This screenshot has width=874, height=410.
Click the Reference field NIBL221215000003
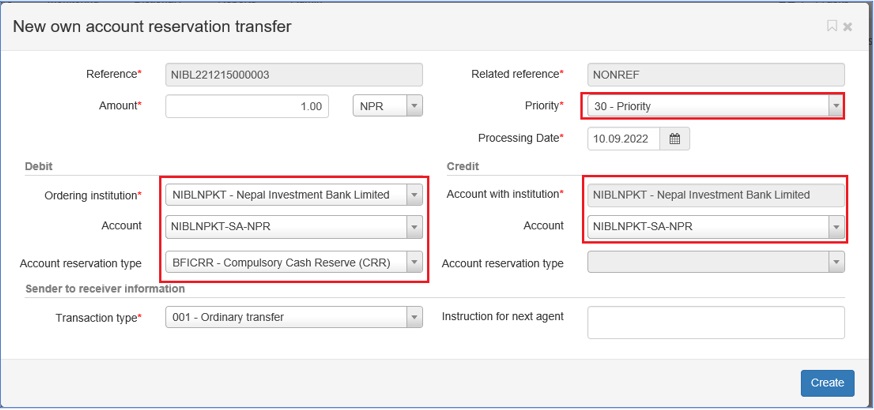(x=294, y=75)
